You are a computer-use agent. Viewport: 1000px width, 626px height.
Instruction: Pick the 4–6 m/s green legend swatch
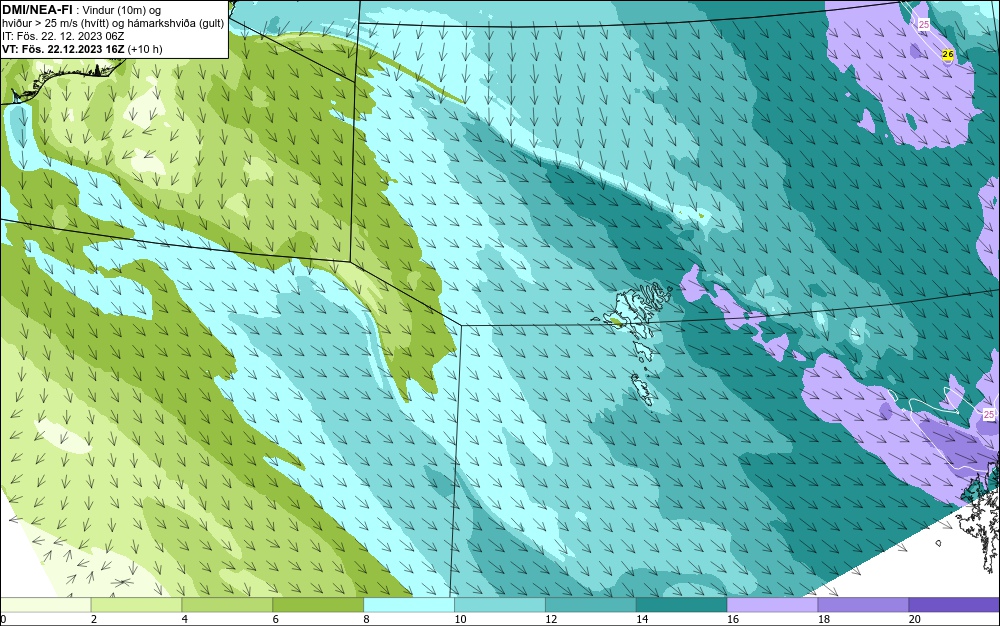tap(227, 604)
